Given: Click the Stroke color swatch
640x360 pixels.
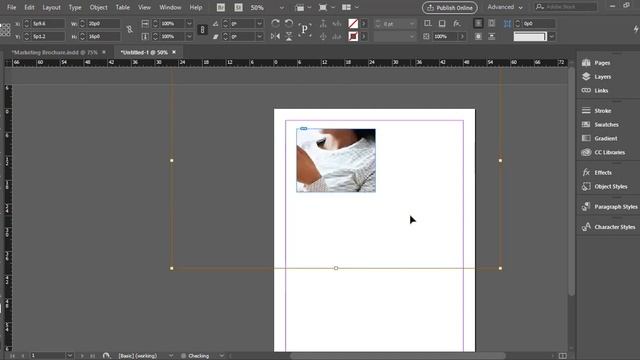Looking at the screenshot, I should pos(353,36).
